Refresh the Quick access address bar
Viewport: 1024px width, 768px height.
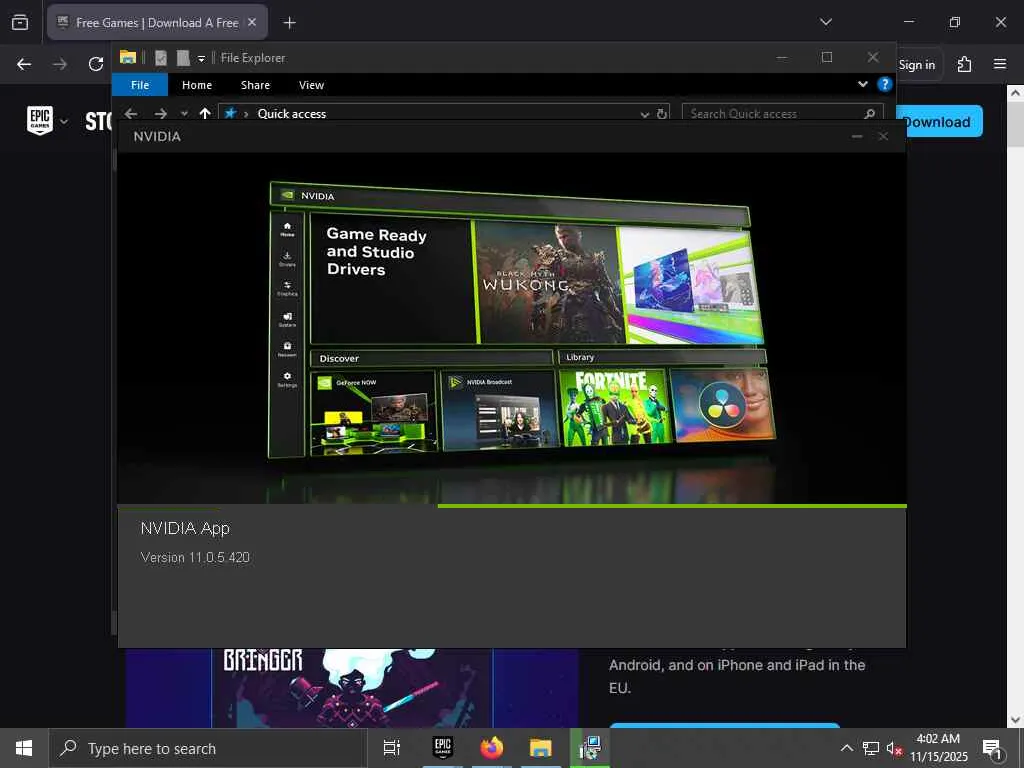point(662,114)
